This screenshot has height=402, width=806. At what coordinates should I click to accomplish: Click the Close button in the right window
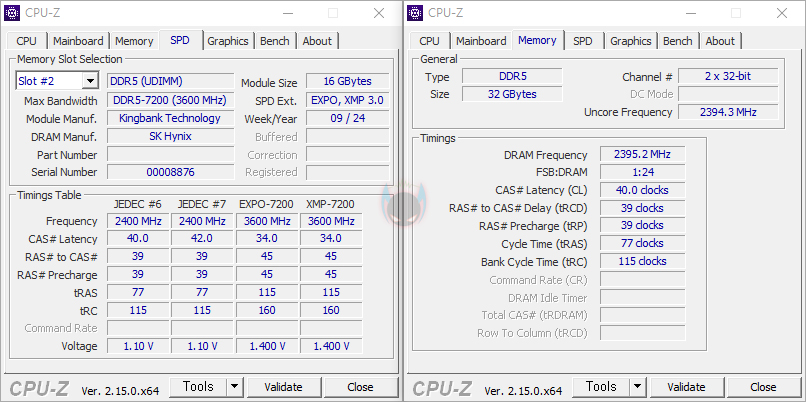(763, 387)
